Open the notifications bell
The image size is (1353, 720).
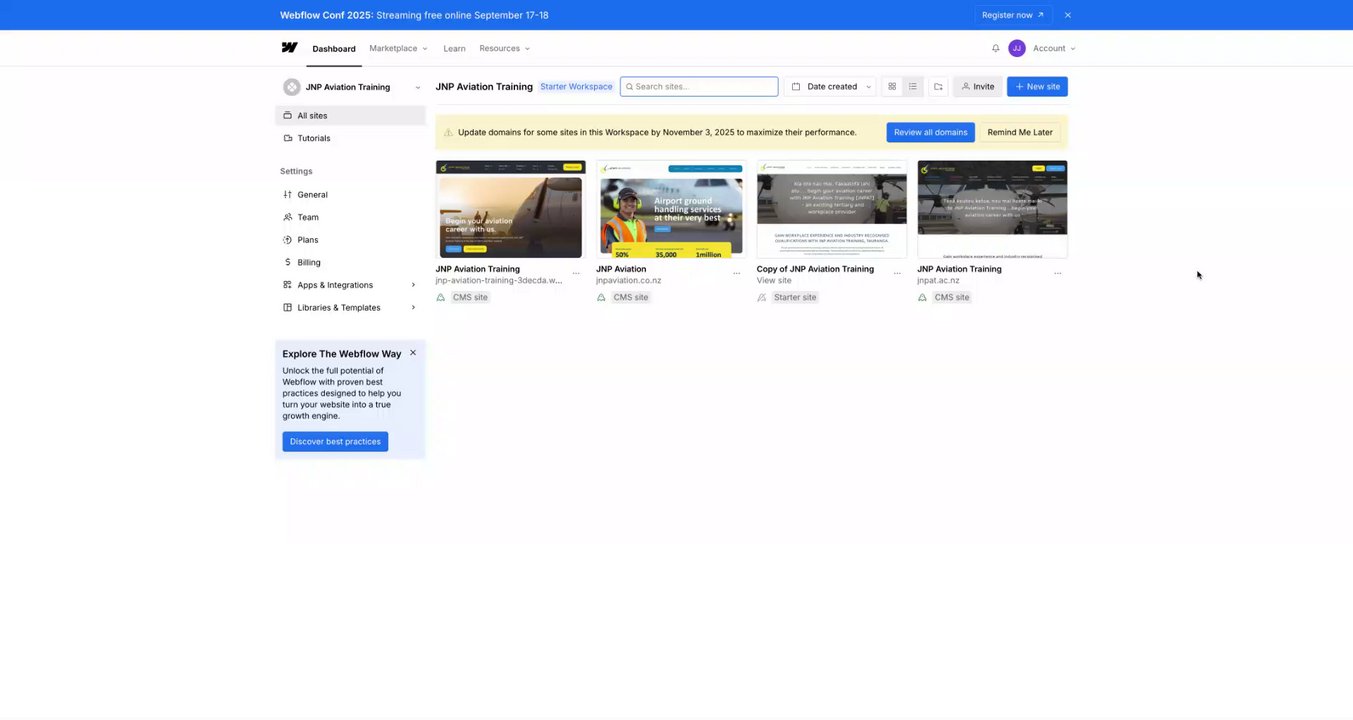pos(995,48)
